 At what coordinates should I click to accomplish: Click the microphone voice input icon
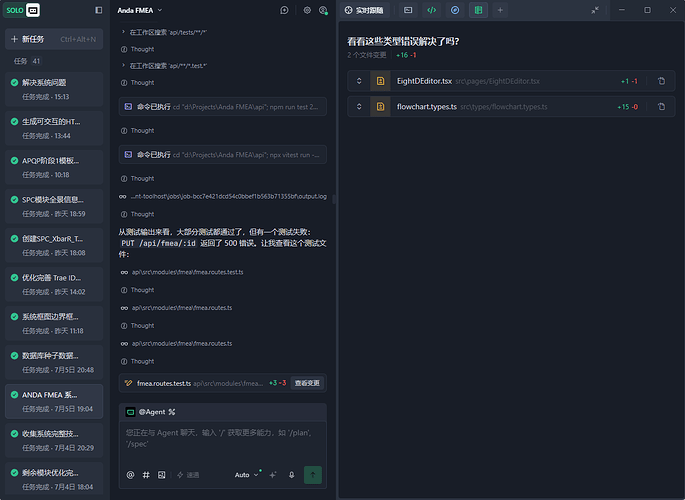coord(291,475)
